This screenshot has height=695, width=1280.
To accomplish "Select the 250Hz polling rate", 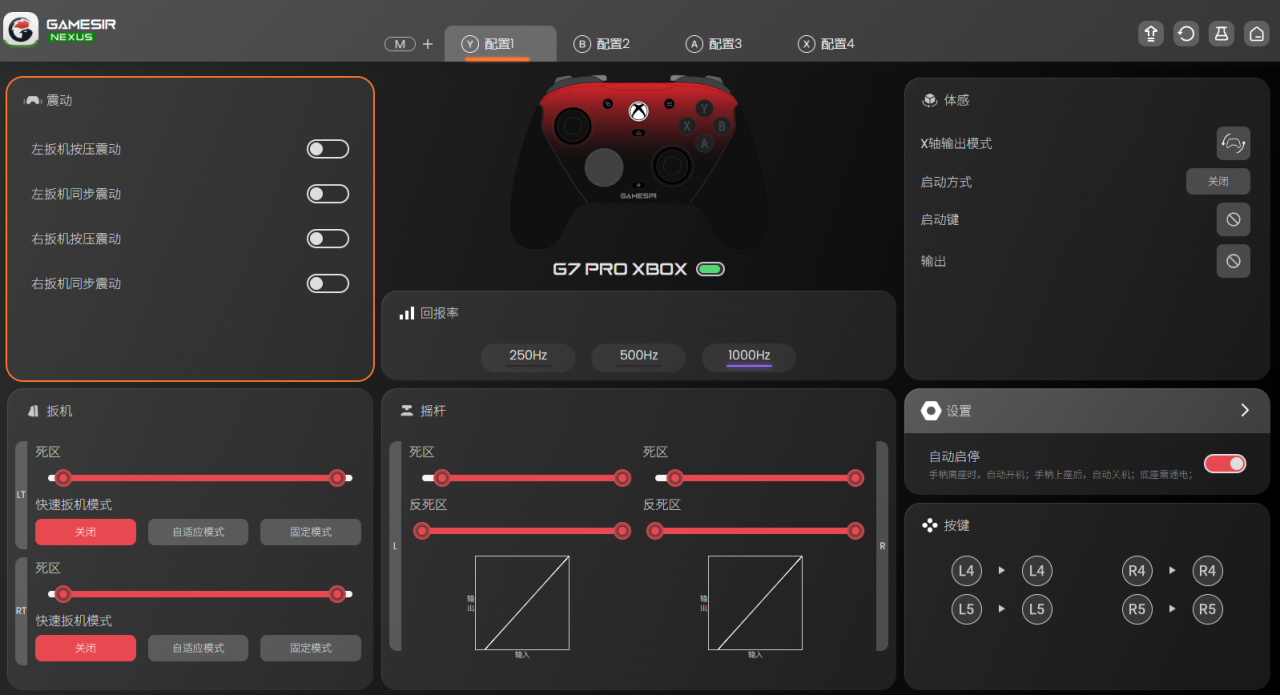I will 528,357.
